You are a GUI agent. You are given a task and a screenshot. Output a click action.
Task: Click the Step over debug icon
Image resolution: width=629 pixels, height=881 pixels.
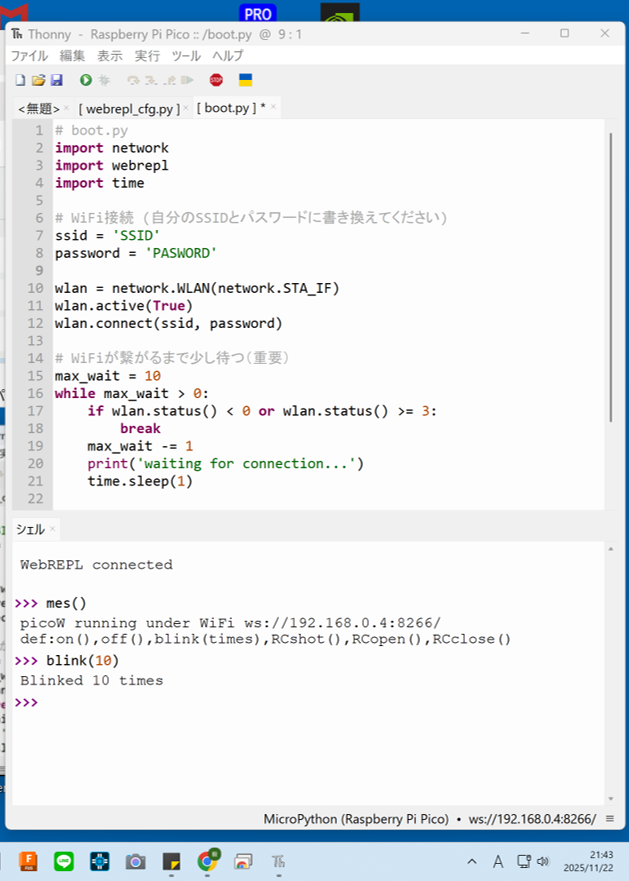pyautogui.click(x=133, y=80)
